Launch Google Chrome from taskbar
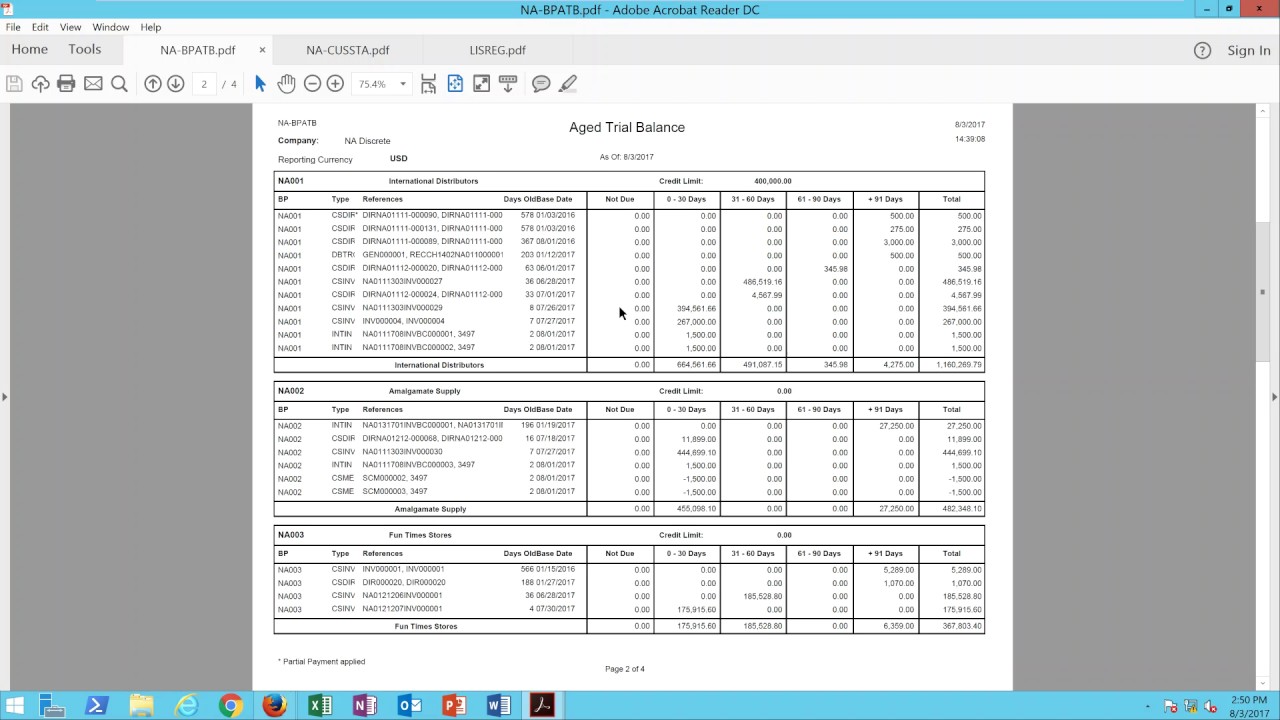This screenshot has height=720, width=1280. 230,706
